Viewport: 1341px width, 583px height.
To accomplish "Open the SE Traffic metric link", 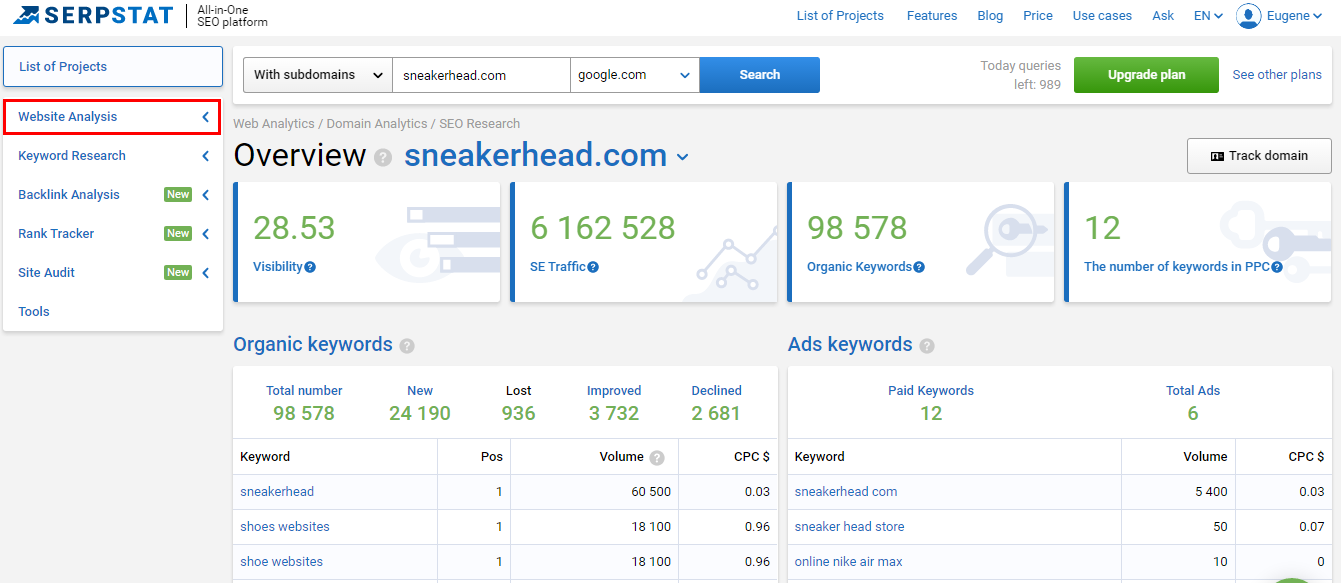I will (x=558, y=267).
